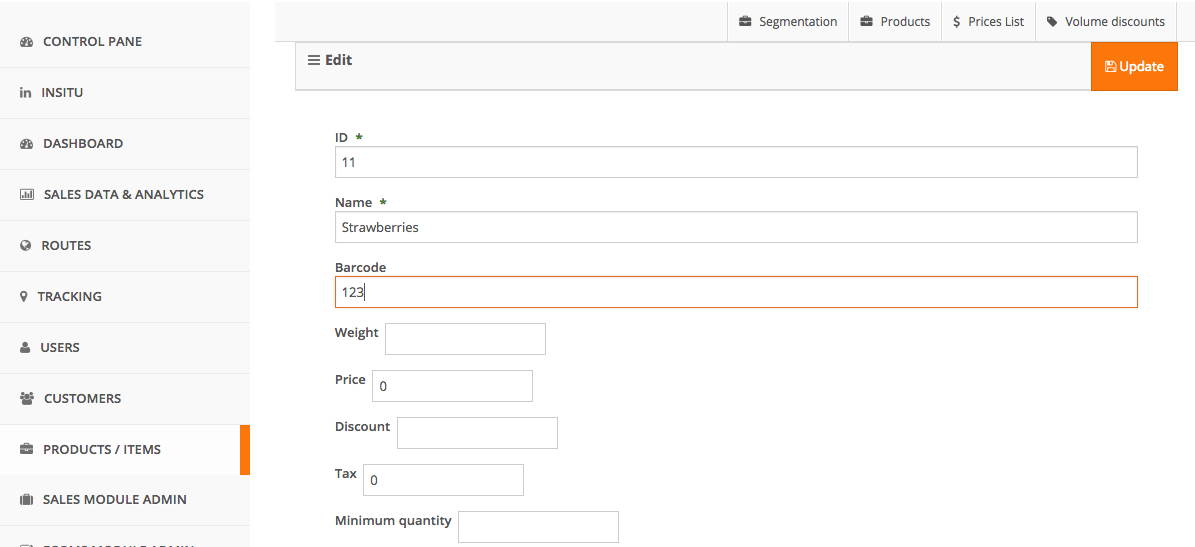Click the Users person icon
1195x547 pixels.
coord(26,348)
